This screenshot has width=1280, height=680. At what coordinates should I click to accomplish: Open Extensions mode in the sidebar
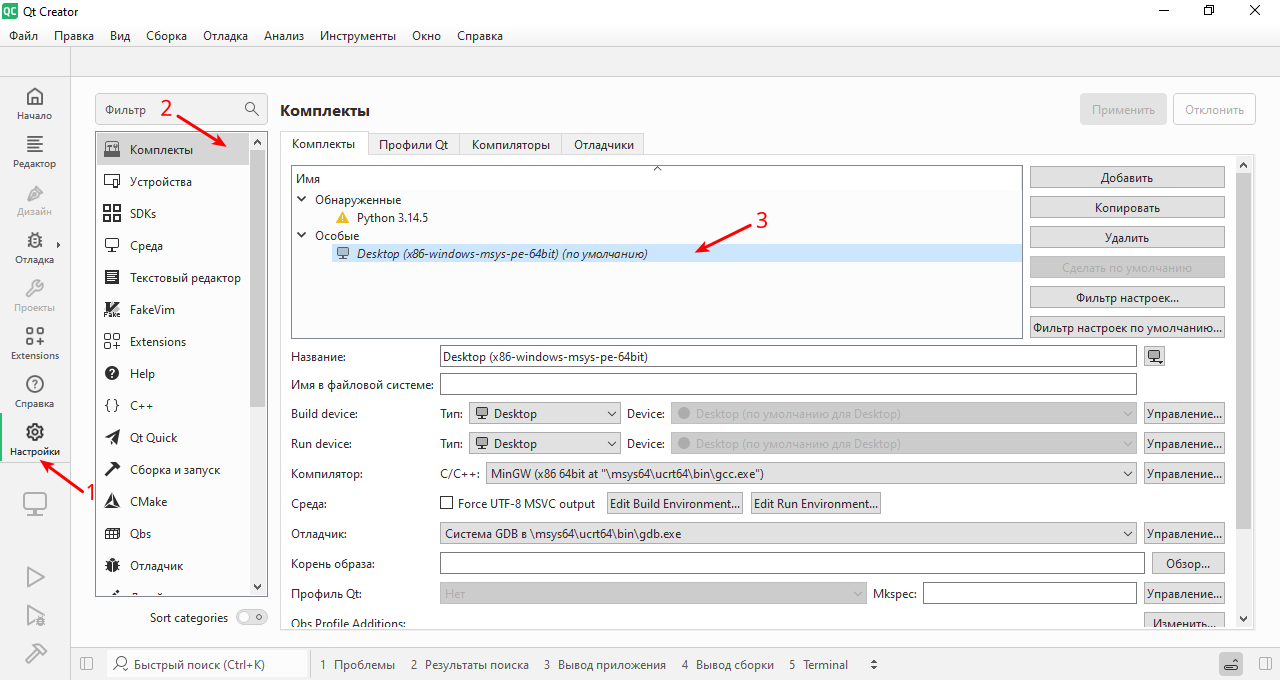[x=35, y=344]
